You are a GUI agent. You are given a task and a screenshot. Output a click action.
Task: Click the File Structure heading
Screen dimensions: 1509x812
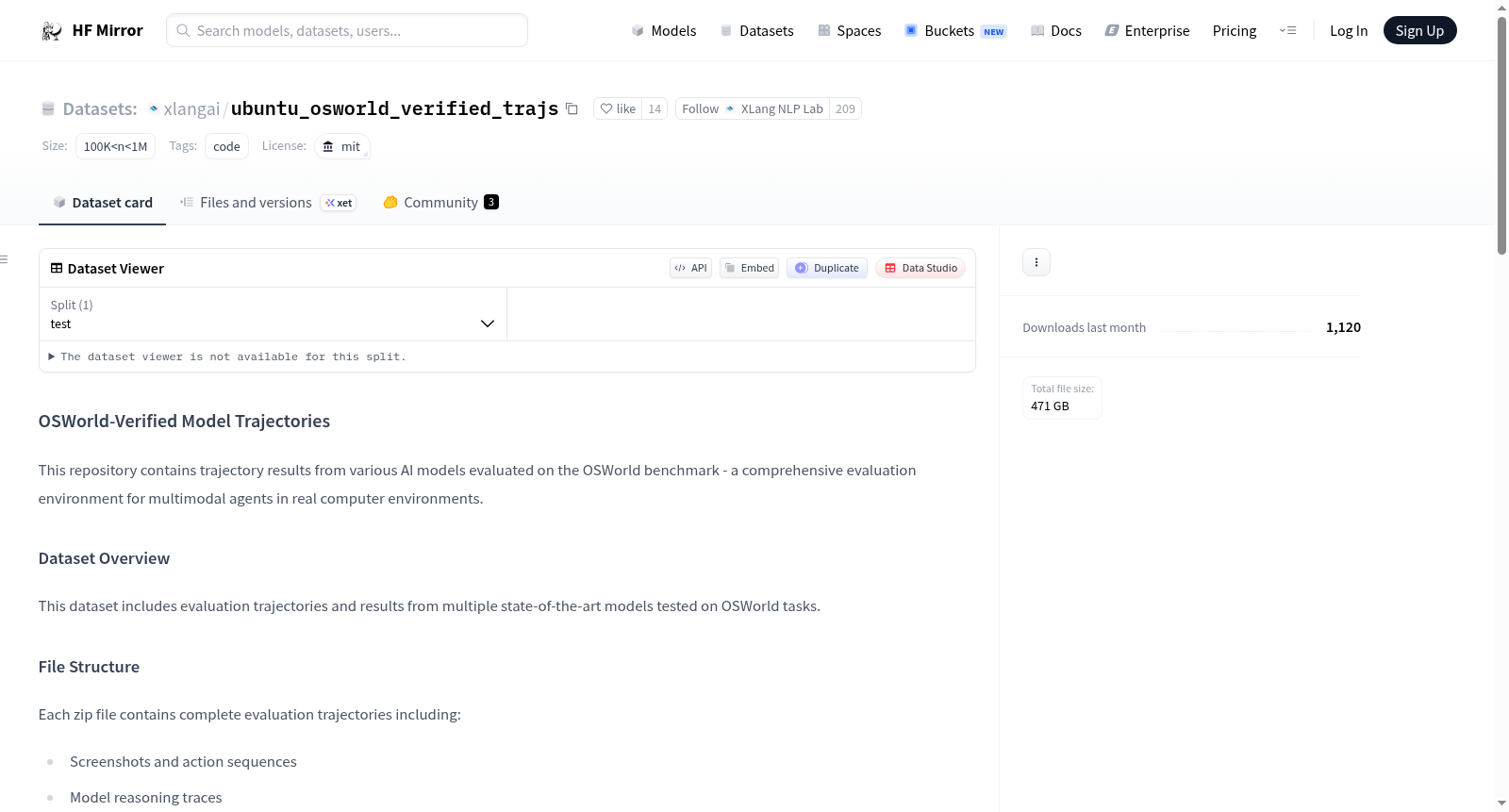click(x=89, y=667)
